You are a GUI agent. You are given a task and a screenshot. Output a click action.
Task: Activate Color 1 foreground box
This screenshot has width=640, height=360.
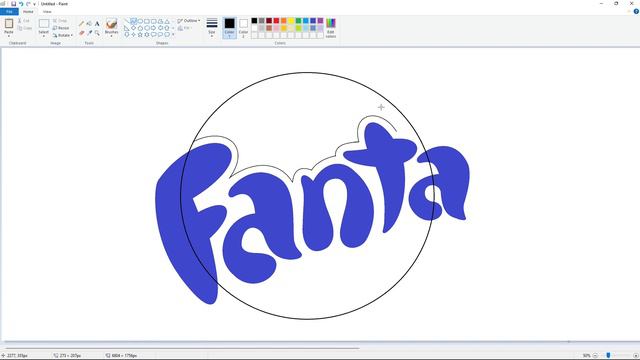pyautogui.click(x=229, y=28)
